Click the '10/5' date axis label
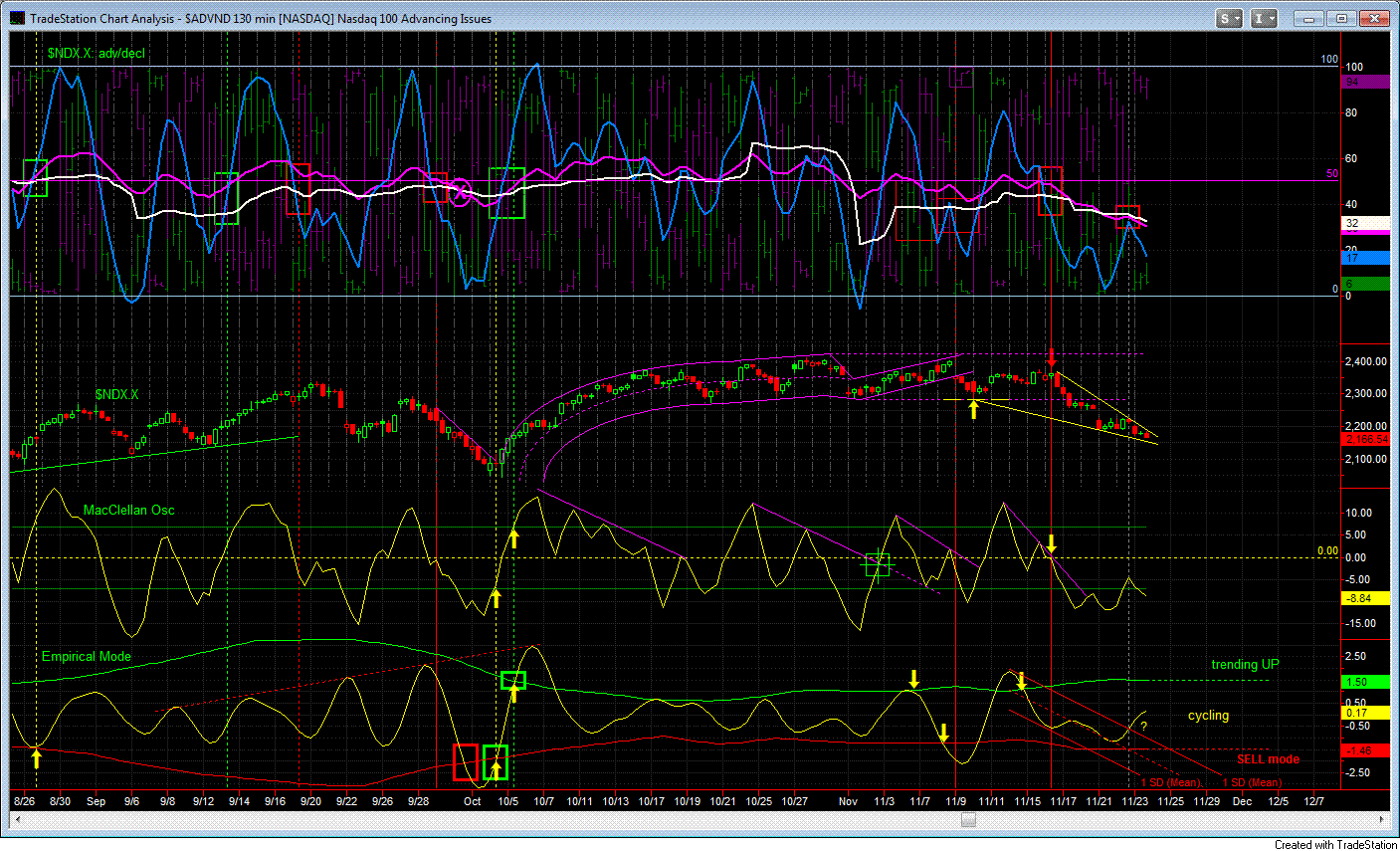 tap(507, 800)
